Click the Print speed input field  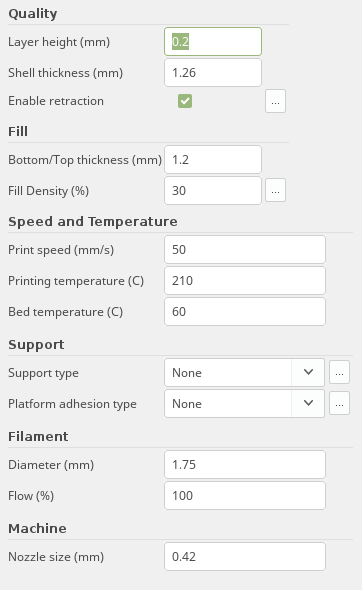click(245, 249)
